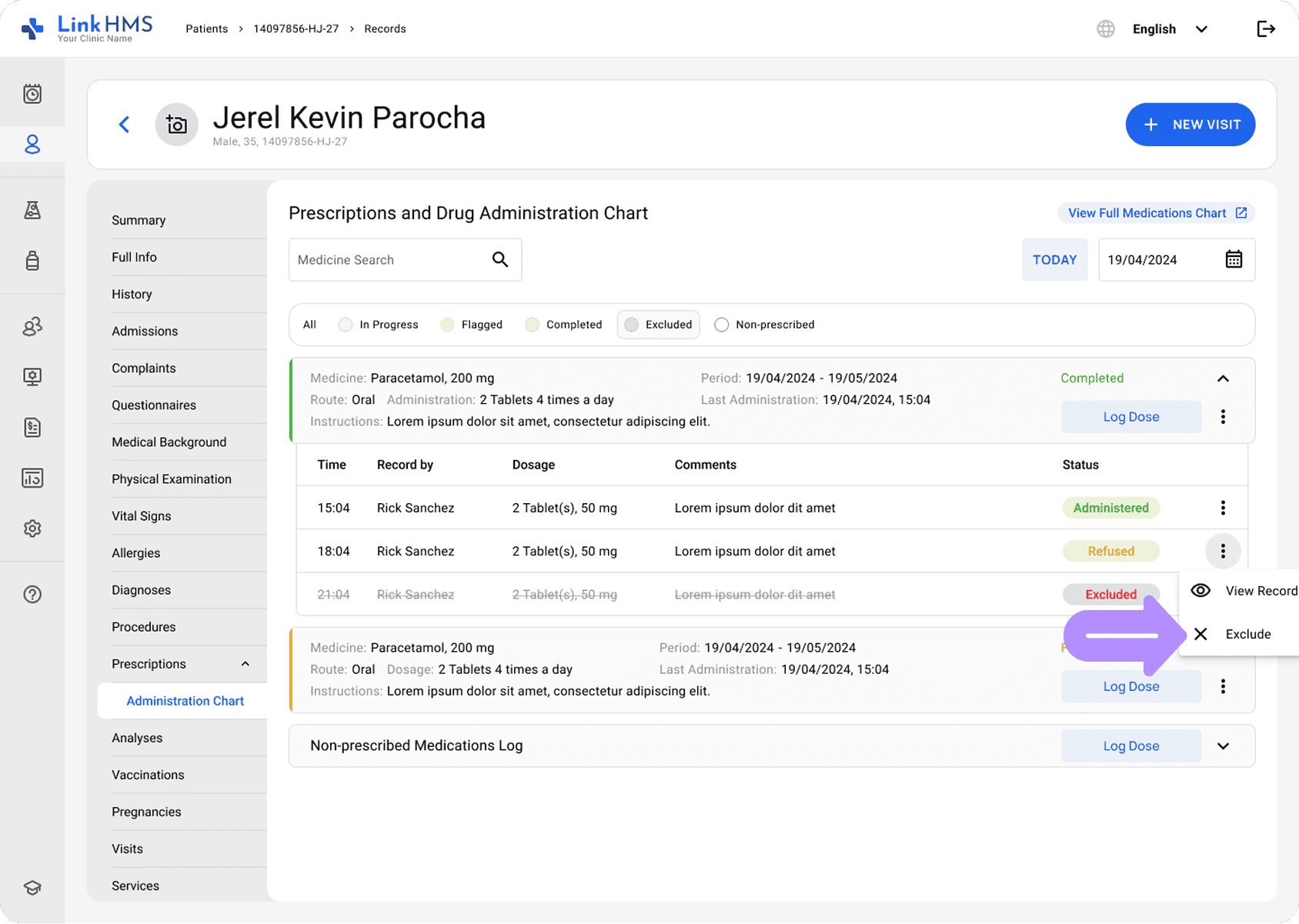This screenshot has height=924, width=1299.
Task: Click into the Medicine Search field
Action: tap(389, 260)
